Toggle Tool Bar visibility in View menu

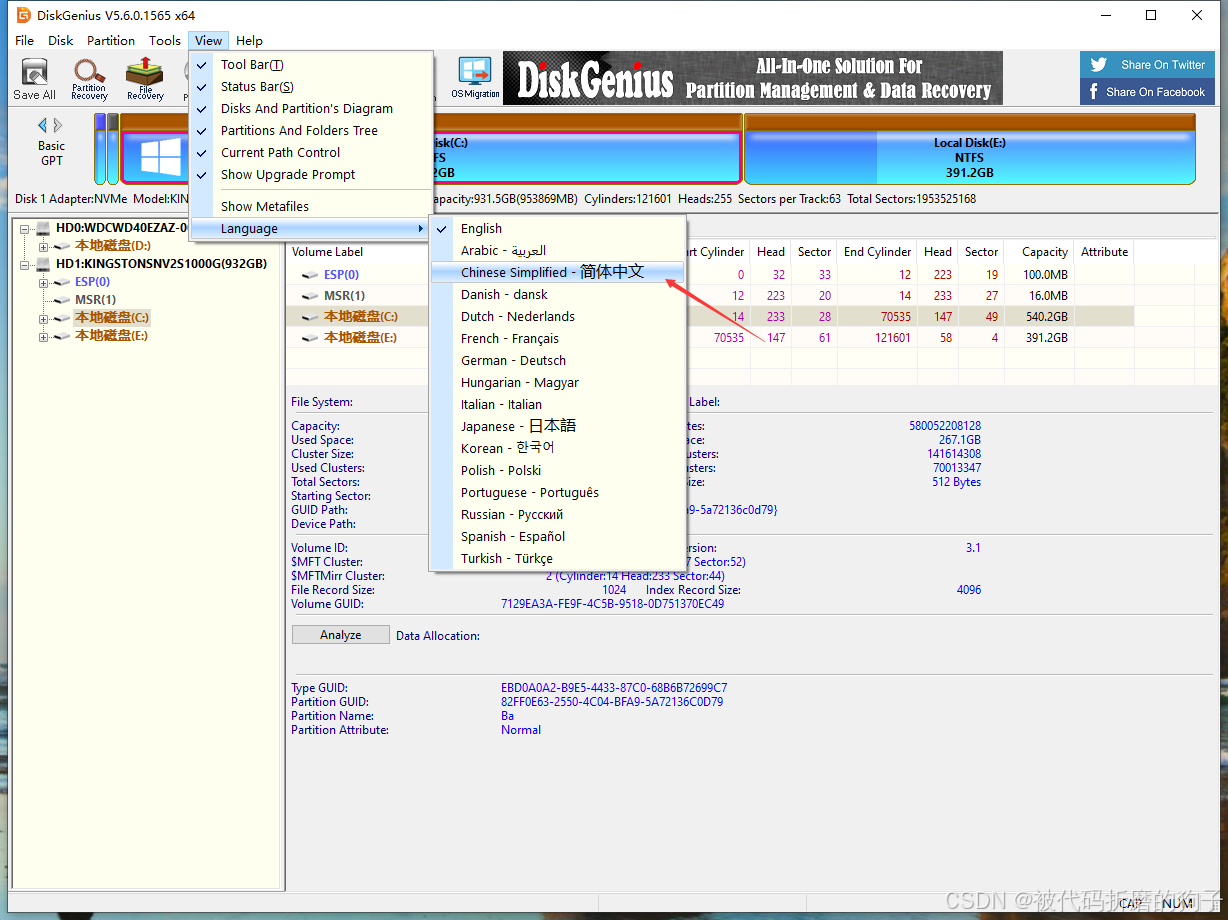coord(311,64)
